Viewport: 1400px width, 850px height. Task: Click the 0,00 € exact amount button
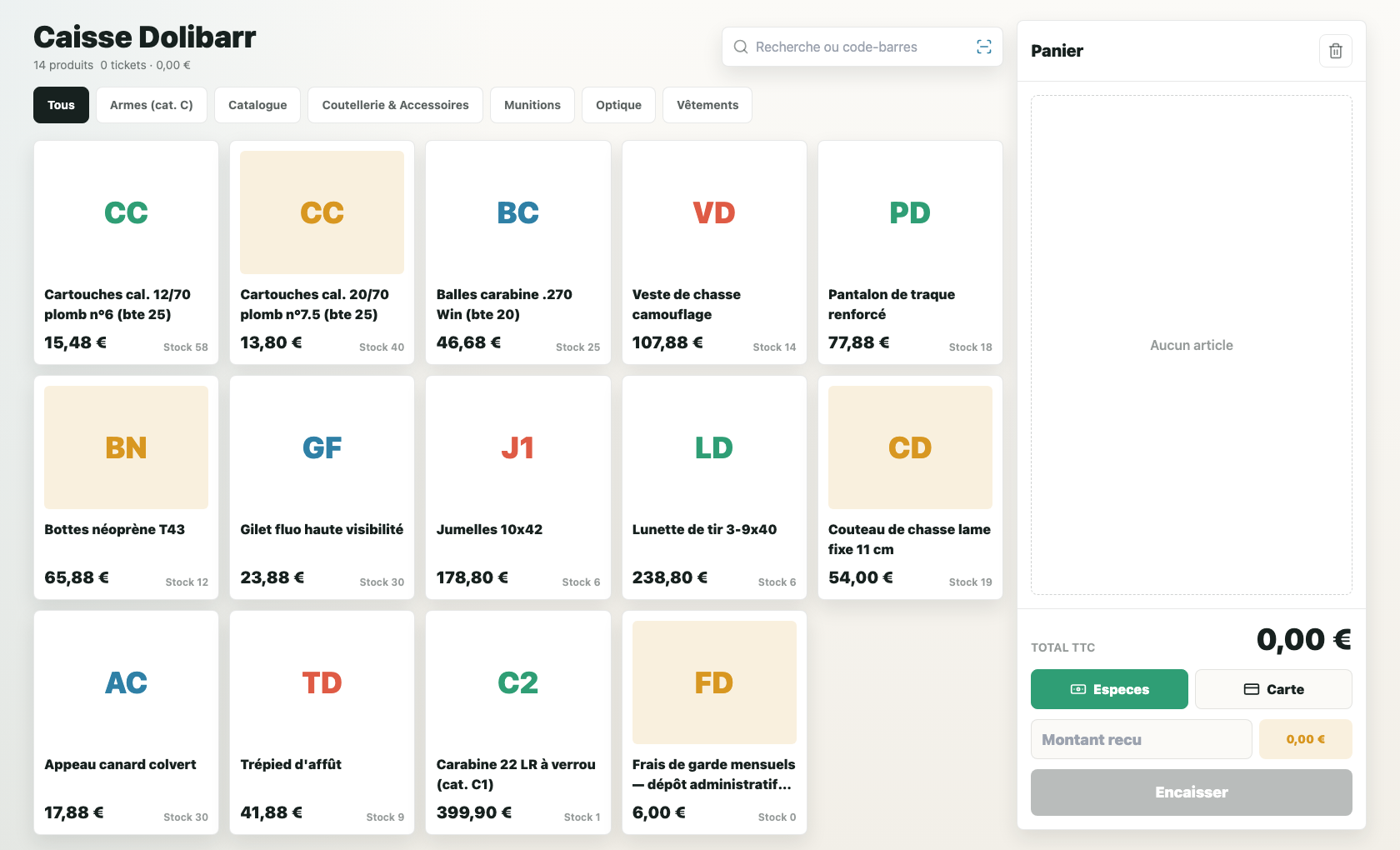1306,739
